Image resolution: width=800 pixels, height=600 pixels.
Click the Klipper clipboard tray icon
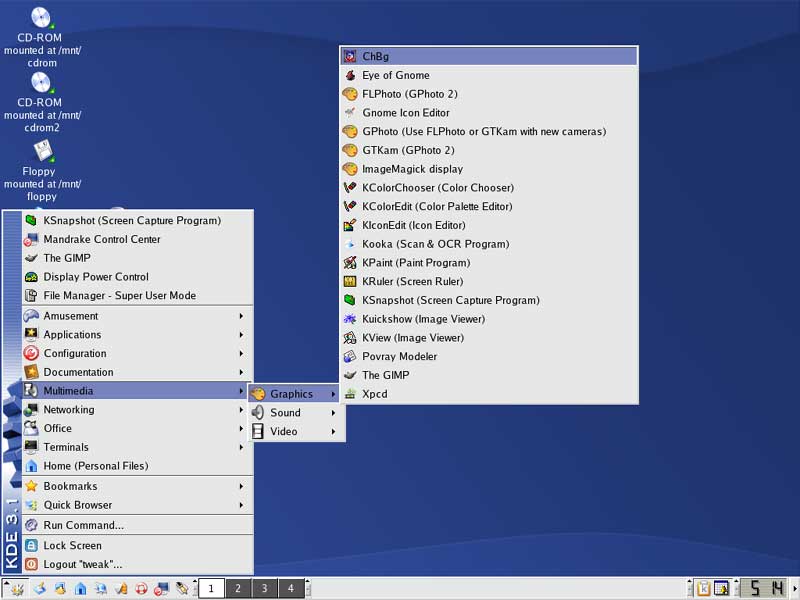[x=703, y=588]
